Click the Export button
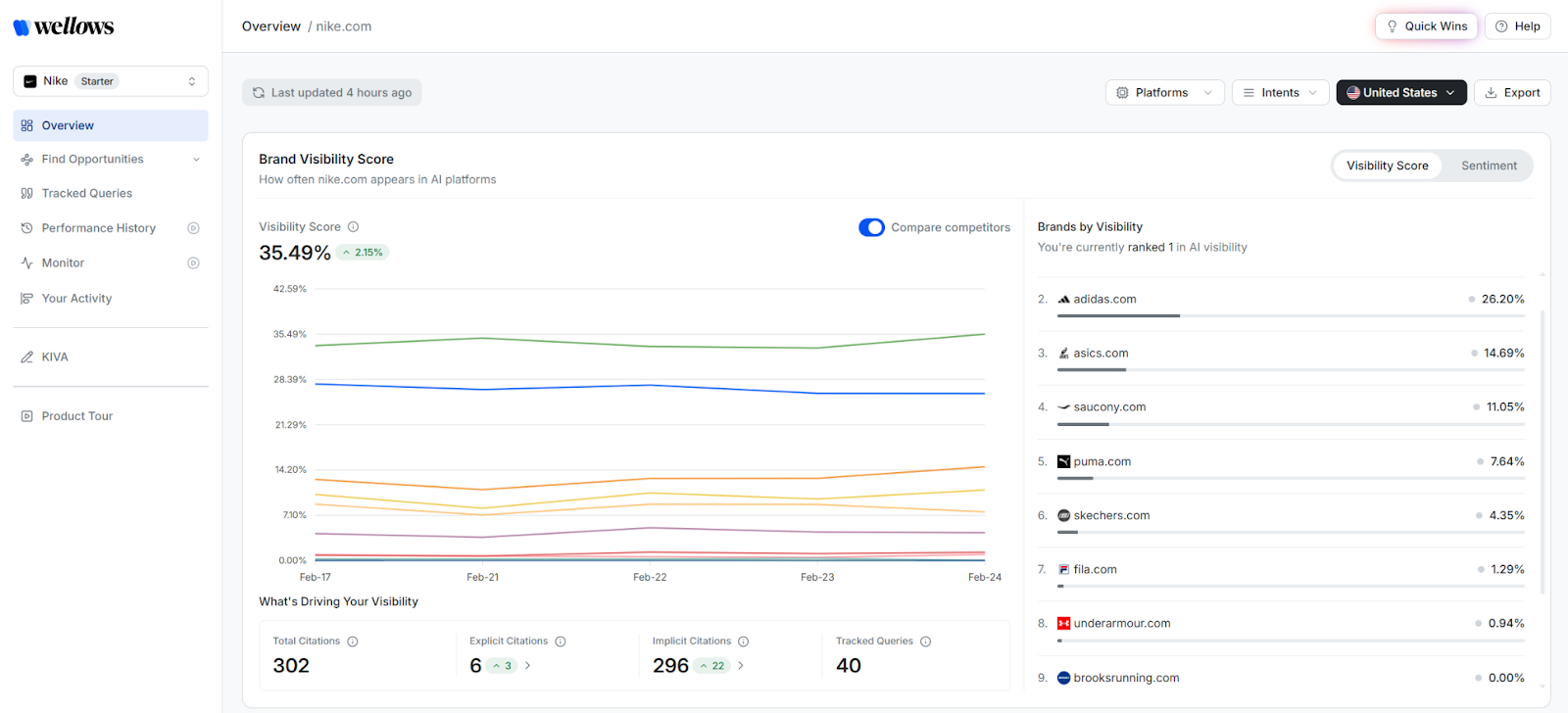This screenshot has height=713, width=1568. coord(1512,92)
